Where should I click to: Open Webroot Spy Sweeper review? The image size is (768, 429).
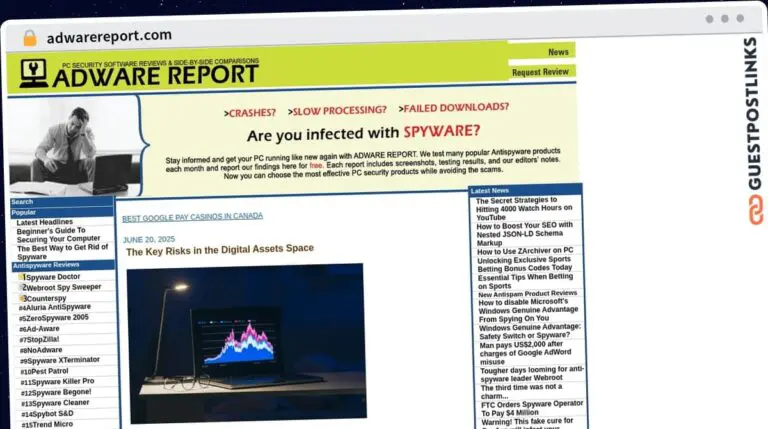62,287
